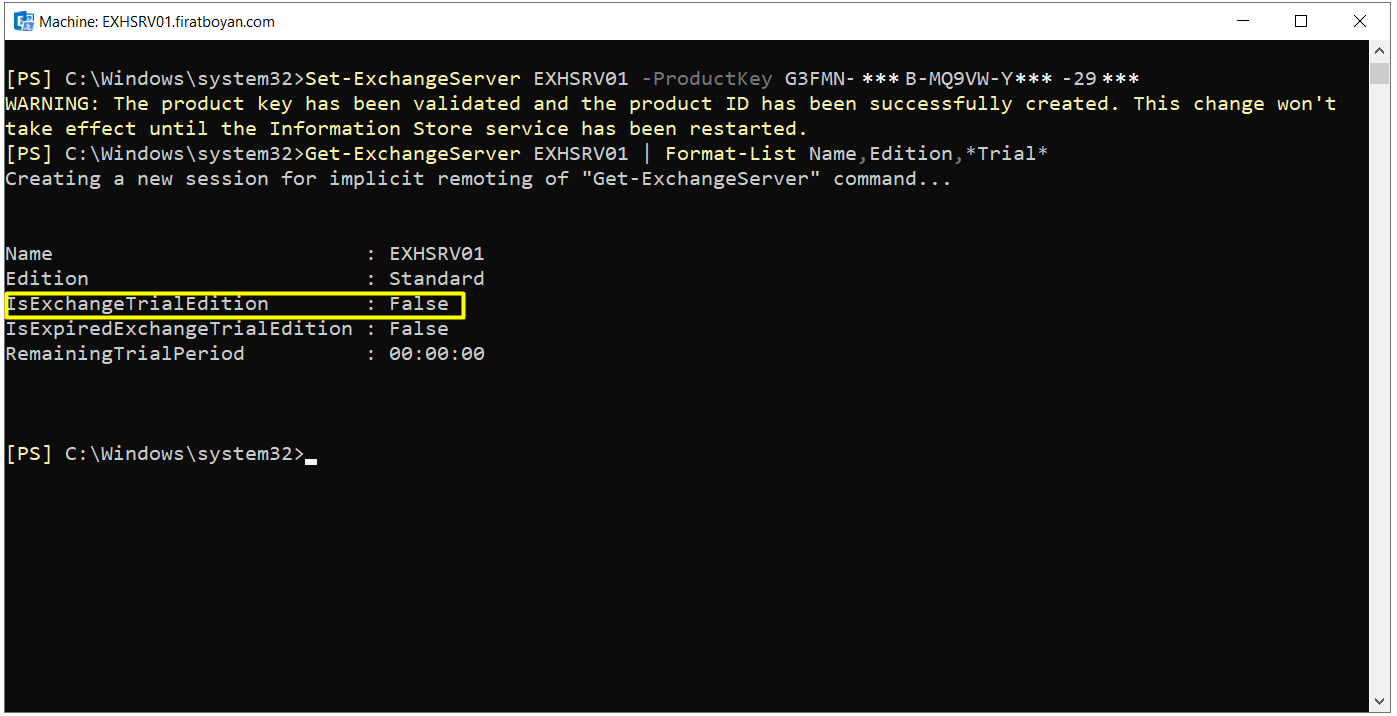Viewport: 1397px width, 716px height.
Task: Click the 'Set-ExchangeServer' command text
Action: [x=413, y=79]
